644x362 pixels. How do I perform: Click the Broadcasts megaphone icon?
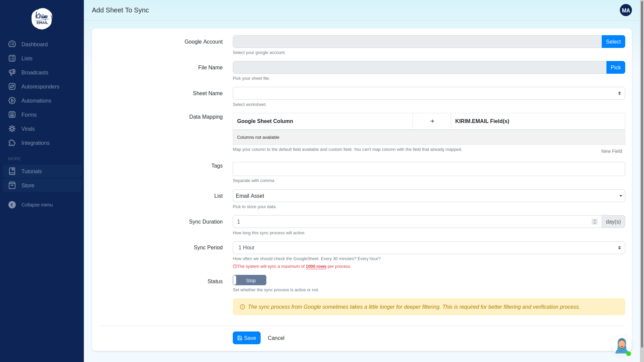12,72
